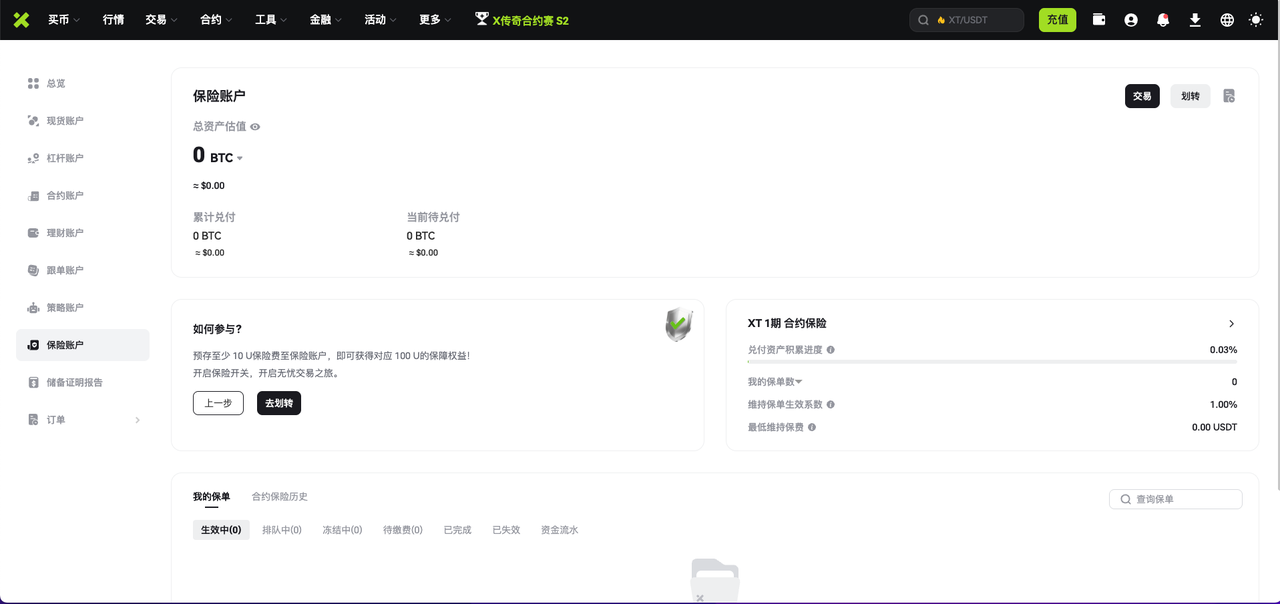Click the XT logo icon

21,20
